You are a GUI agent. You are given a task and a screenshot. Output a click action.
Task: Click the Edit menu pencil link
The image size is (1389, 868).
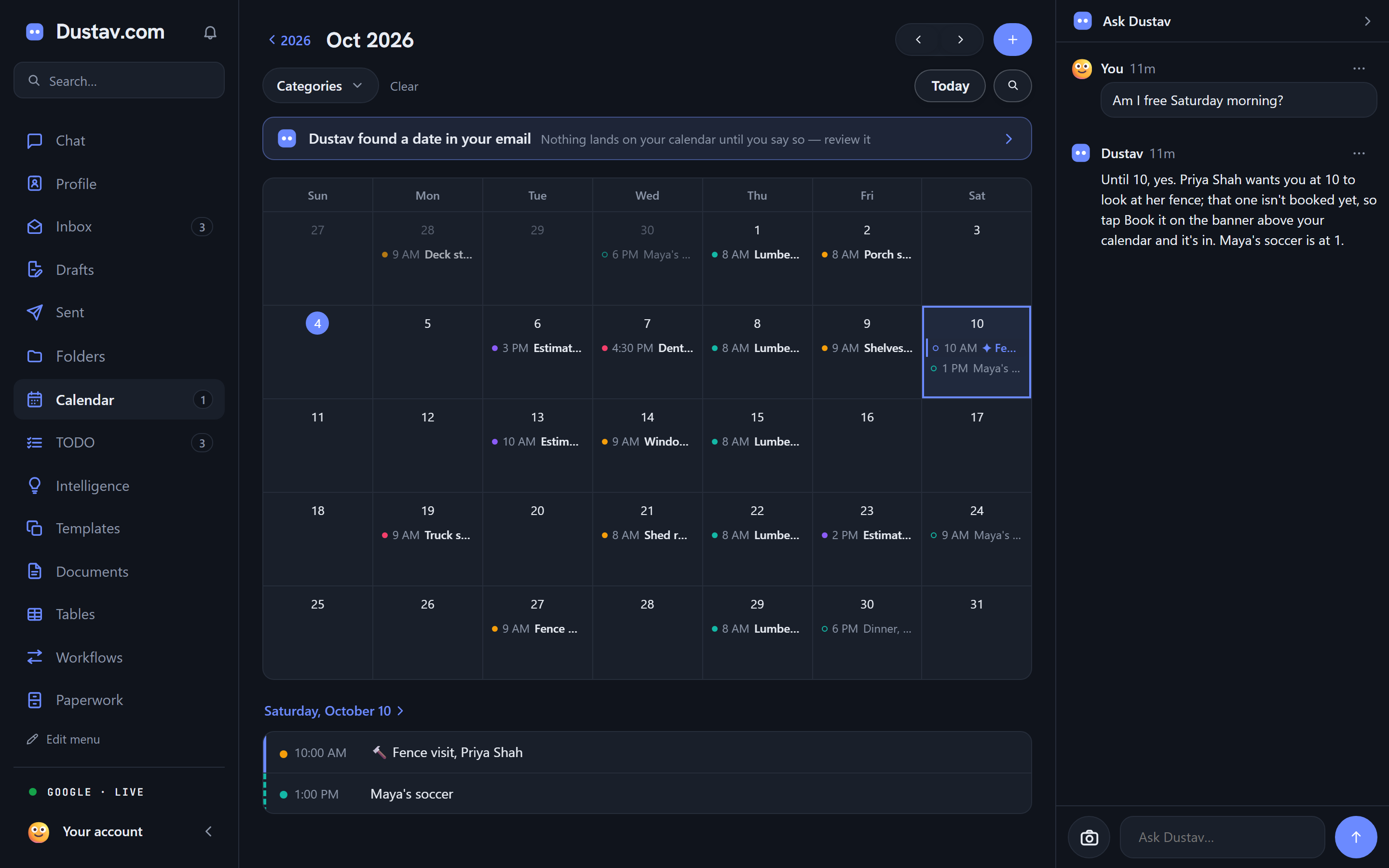(64, 739)
